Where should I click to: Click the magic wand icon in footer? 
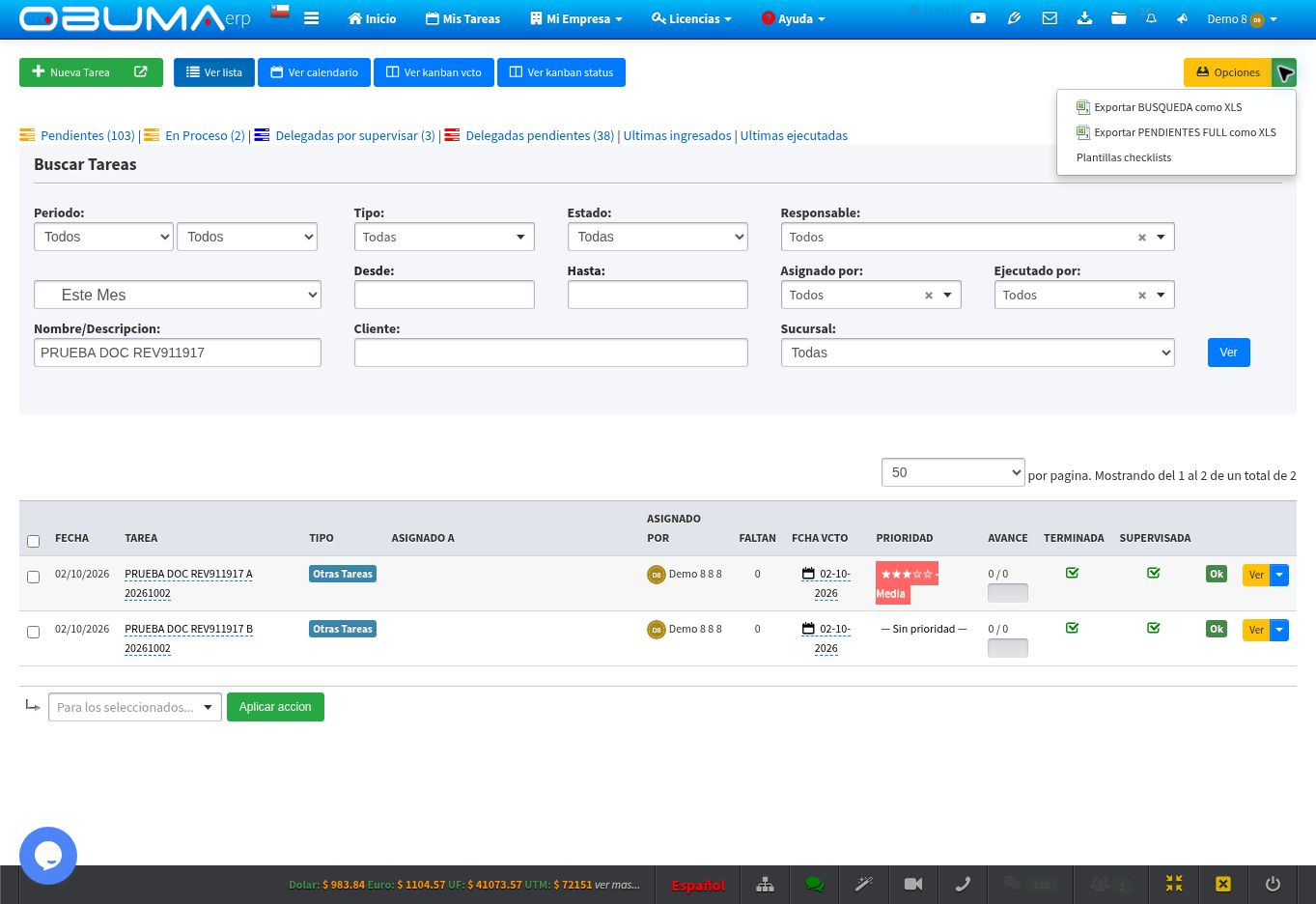[863, 884]
